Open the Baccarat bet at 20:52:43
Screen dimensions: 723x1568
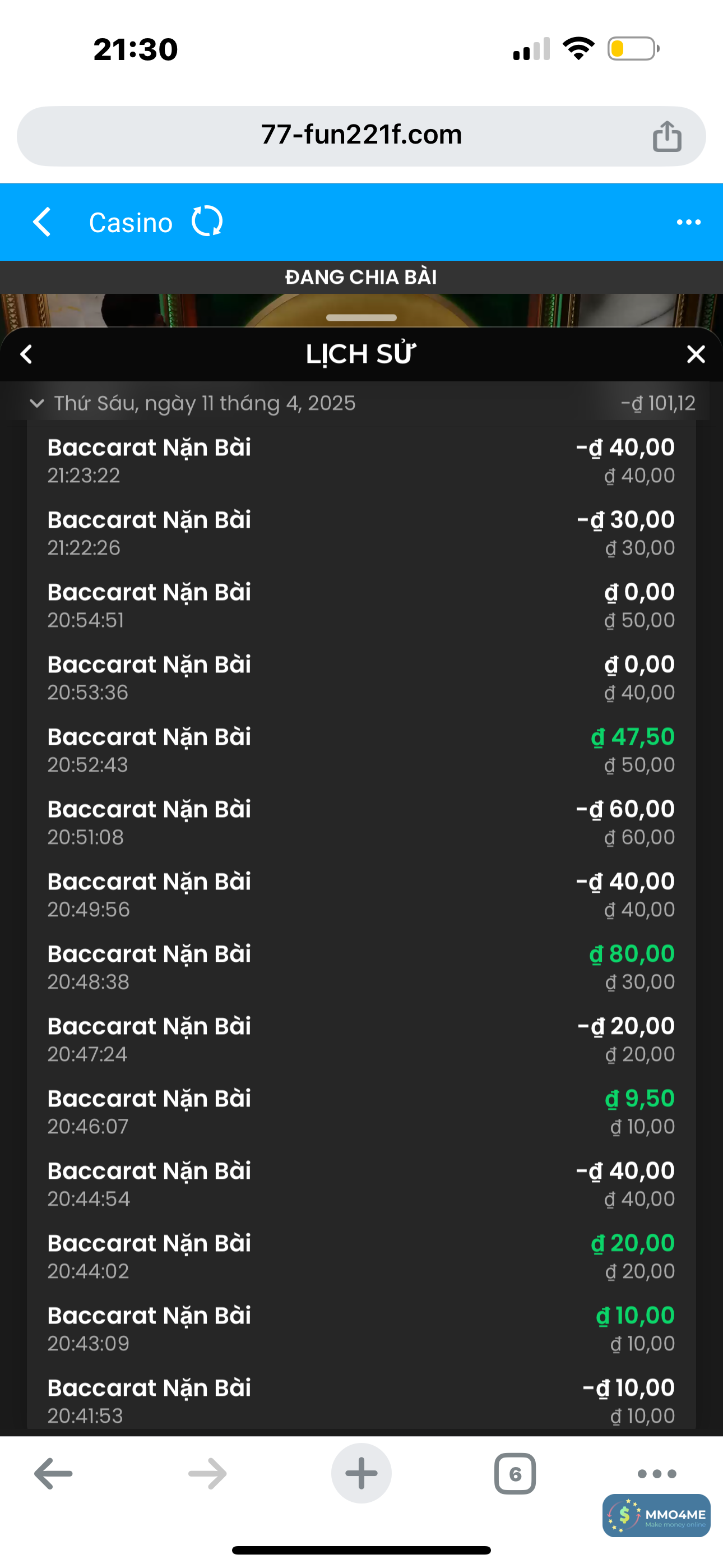click(x=361, y=750)
